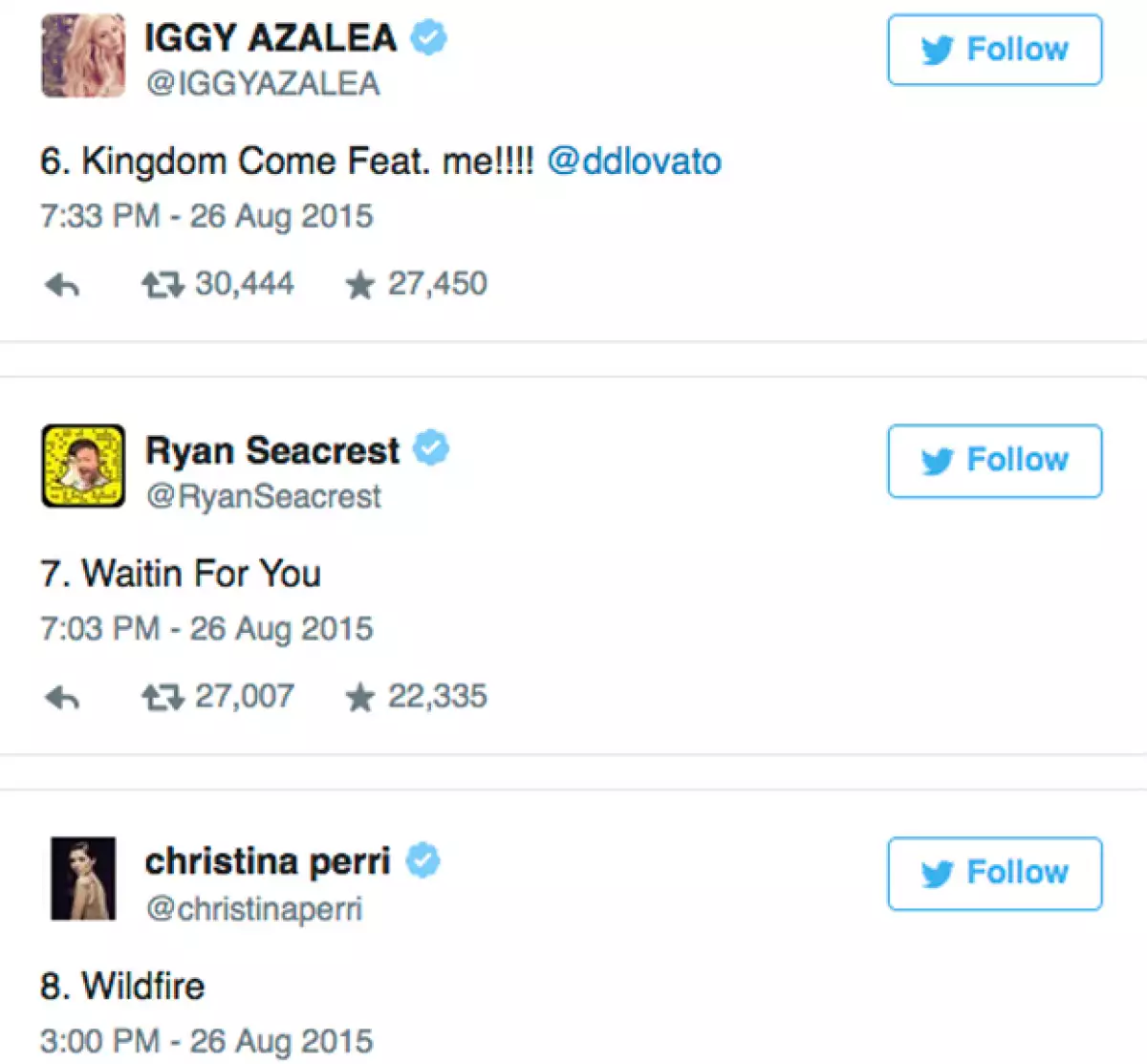This screenshot has width=1147, height=1064.
Task: Follow christina perri on Twitter
Action: [x=994, y=873]
